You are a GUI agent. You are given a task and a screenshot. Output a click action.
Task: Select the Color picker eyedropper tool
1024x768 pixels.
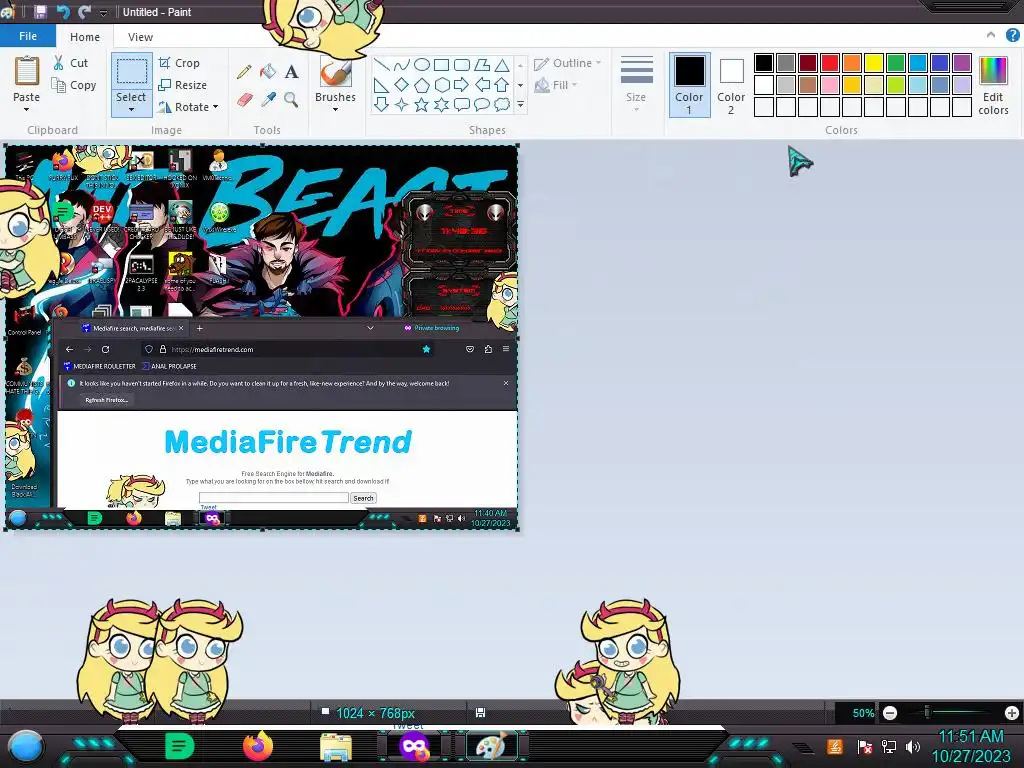[x=268, y=99]
